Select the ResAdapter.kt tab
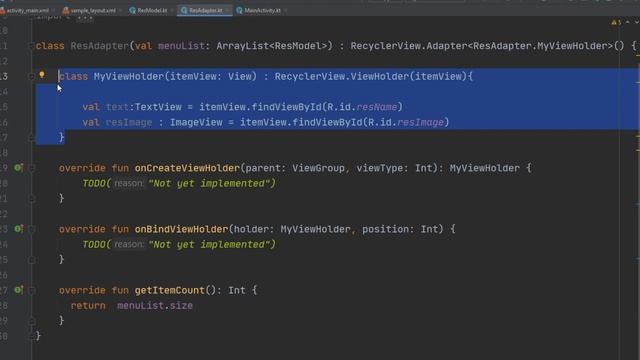This screenshot has width=640, height=360. [x=205, y=10]
